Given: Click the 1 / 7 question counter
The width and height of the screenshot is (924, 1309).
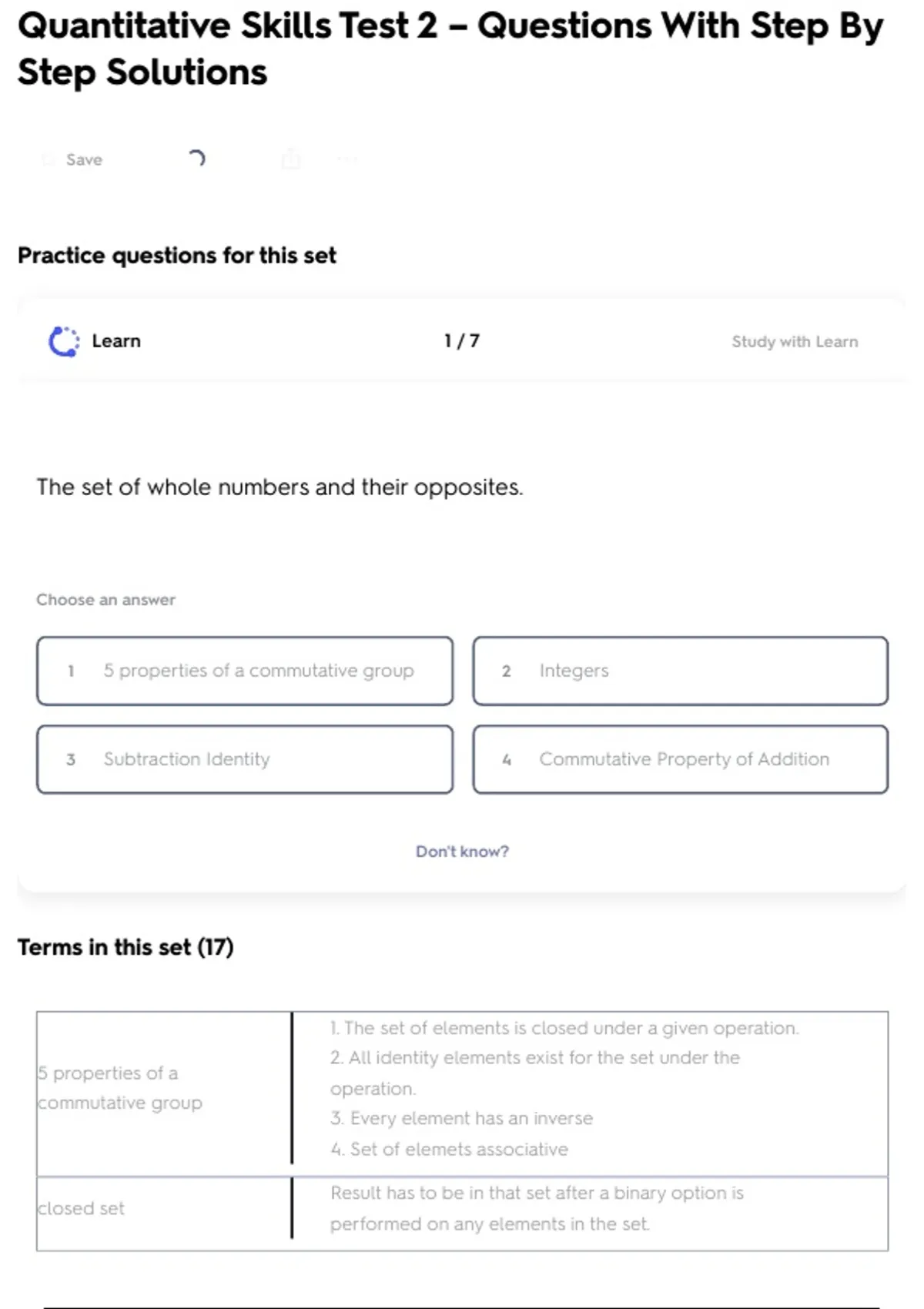Looking at the screenshot, I should 462,341.
